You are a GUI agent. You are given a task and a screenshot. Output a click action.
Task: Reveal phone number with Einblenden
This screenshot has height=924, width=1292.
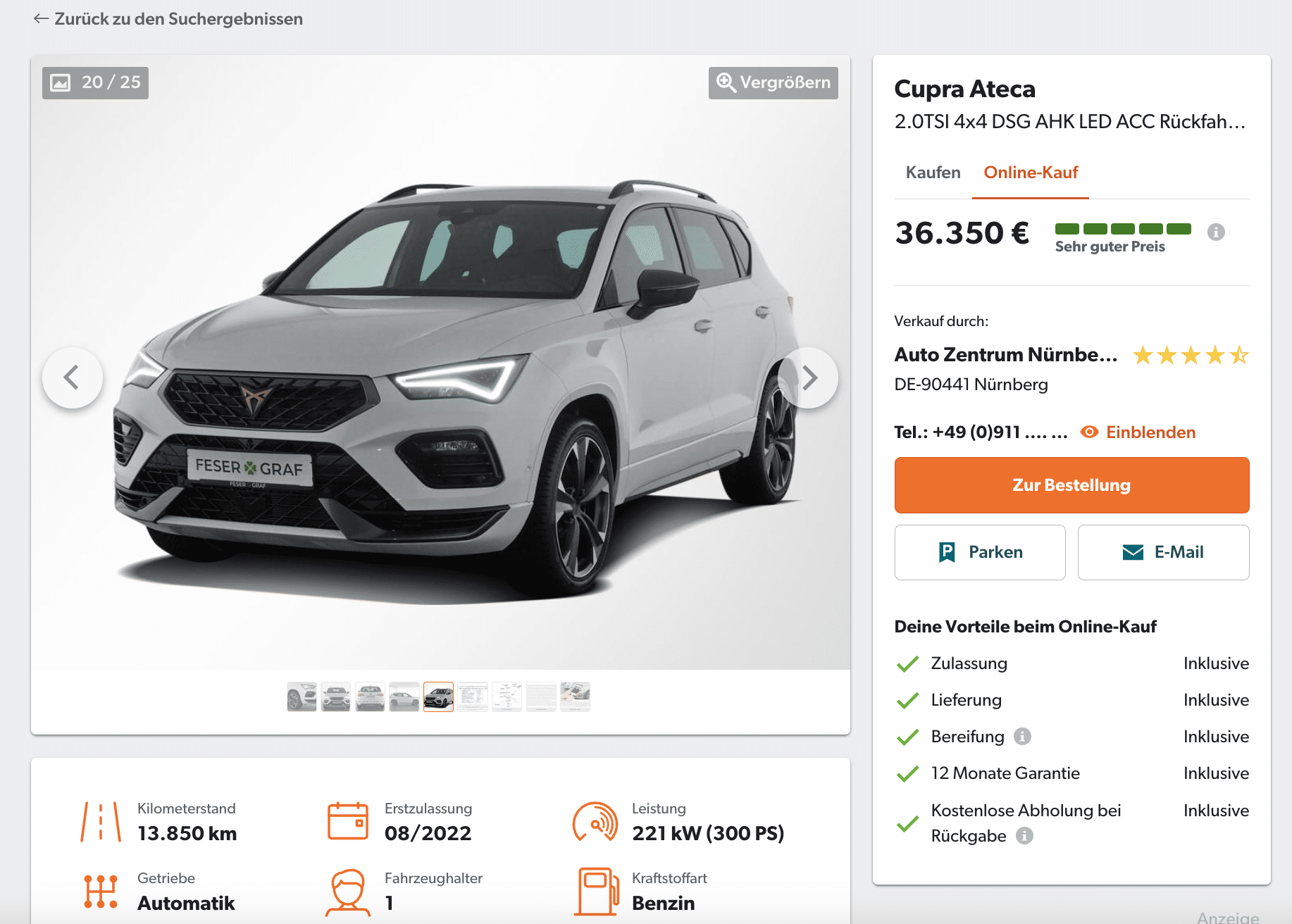coord(1138,432)
